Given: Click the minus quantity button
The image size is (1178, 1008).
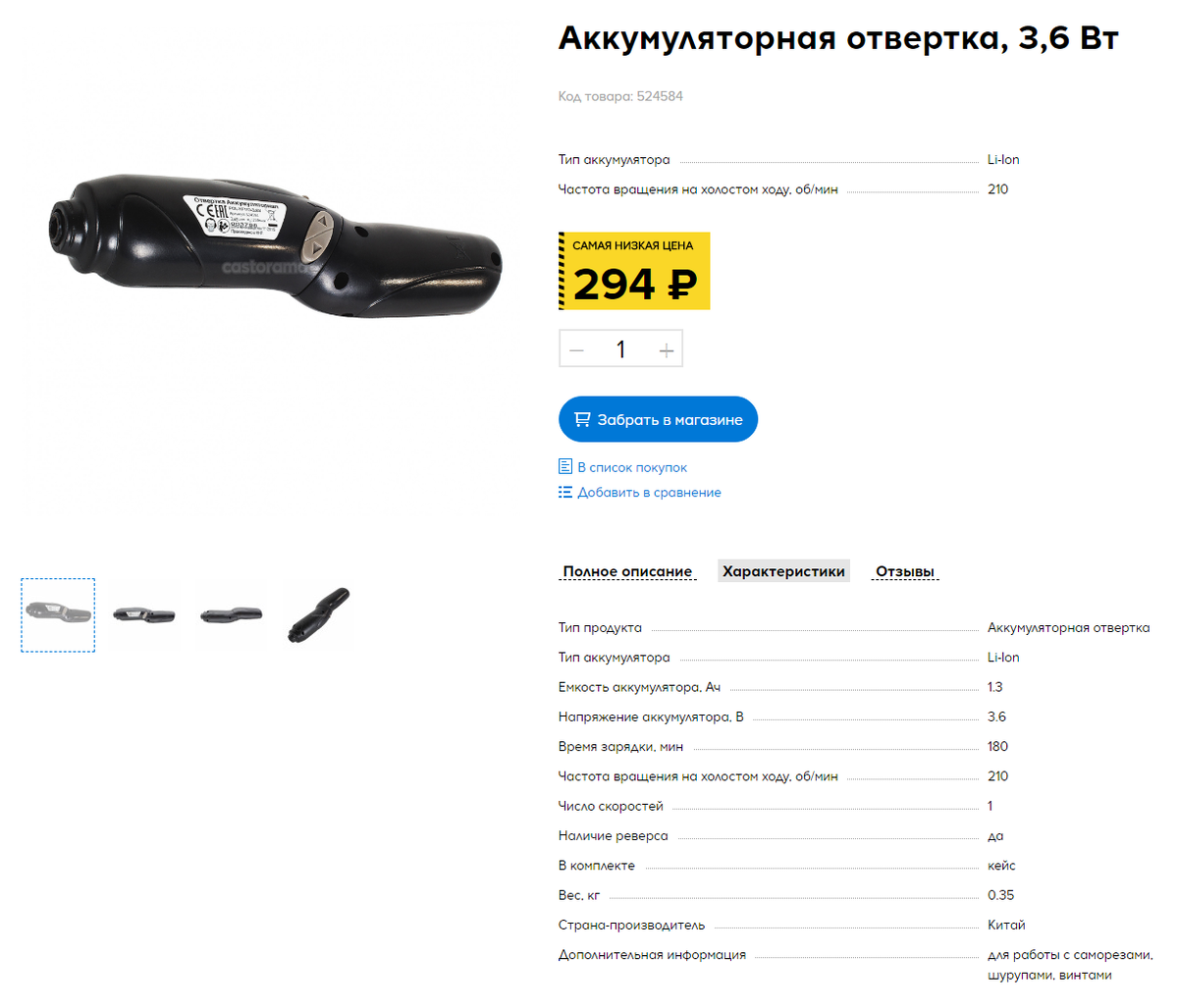Looking at the screenshot, I should (x=577, y=349).
